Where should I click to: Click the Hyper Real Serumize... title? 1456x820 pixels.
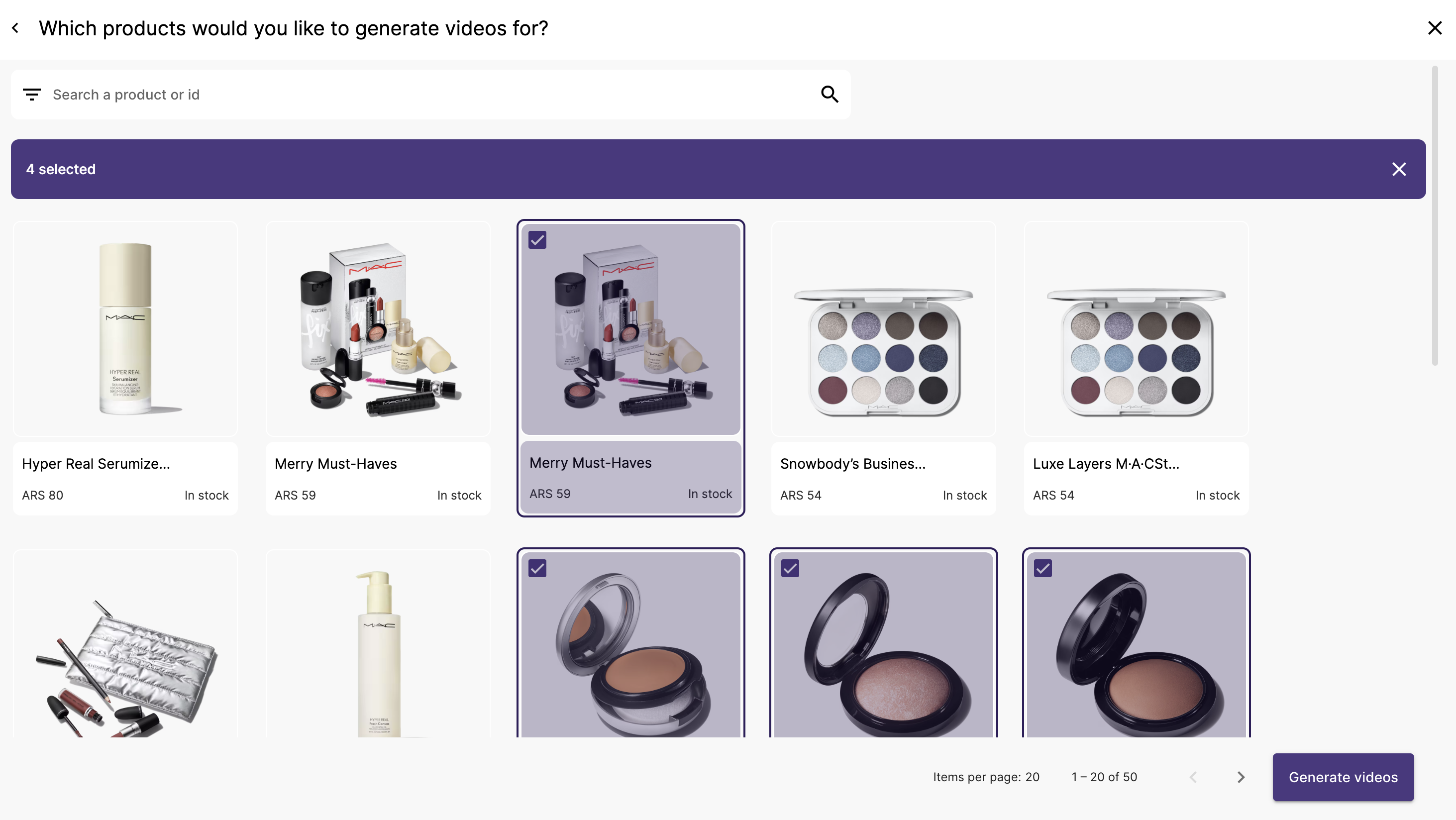(96, 463)
